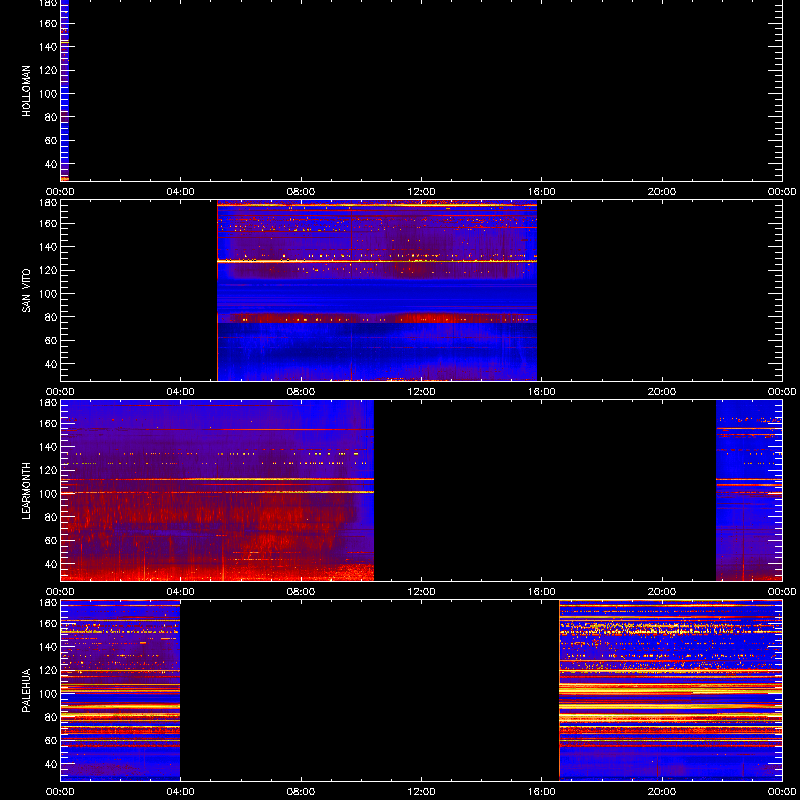Viewport: 800px width, 800px height.
Task: Click Palehua's evening spectrogram data block
Action: coord(670,690)
